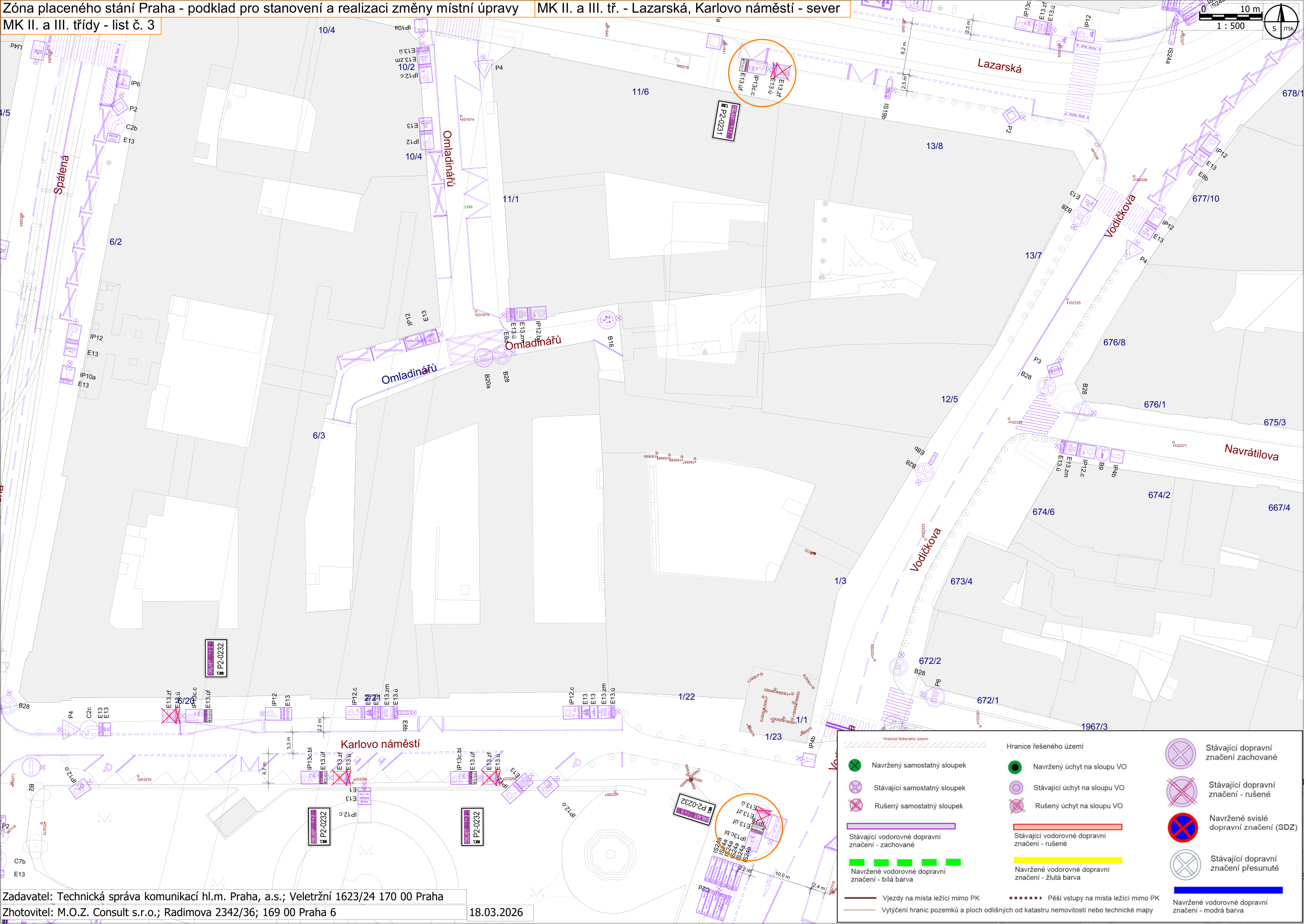Click parcel number 672/2
Viewport: 1306px width, 924px height.
click(930, 661)
